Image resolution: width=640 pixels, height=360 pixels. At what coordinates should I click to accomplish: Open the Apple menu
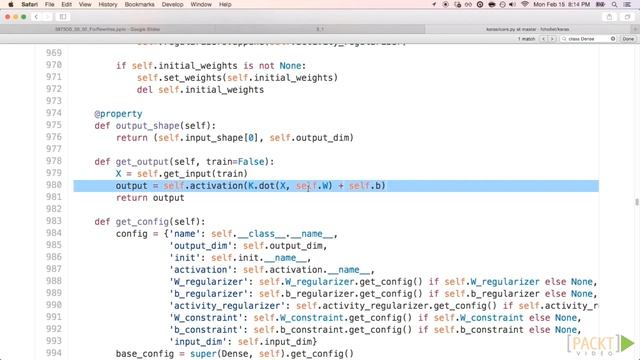point(11,4)
